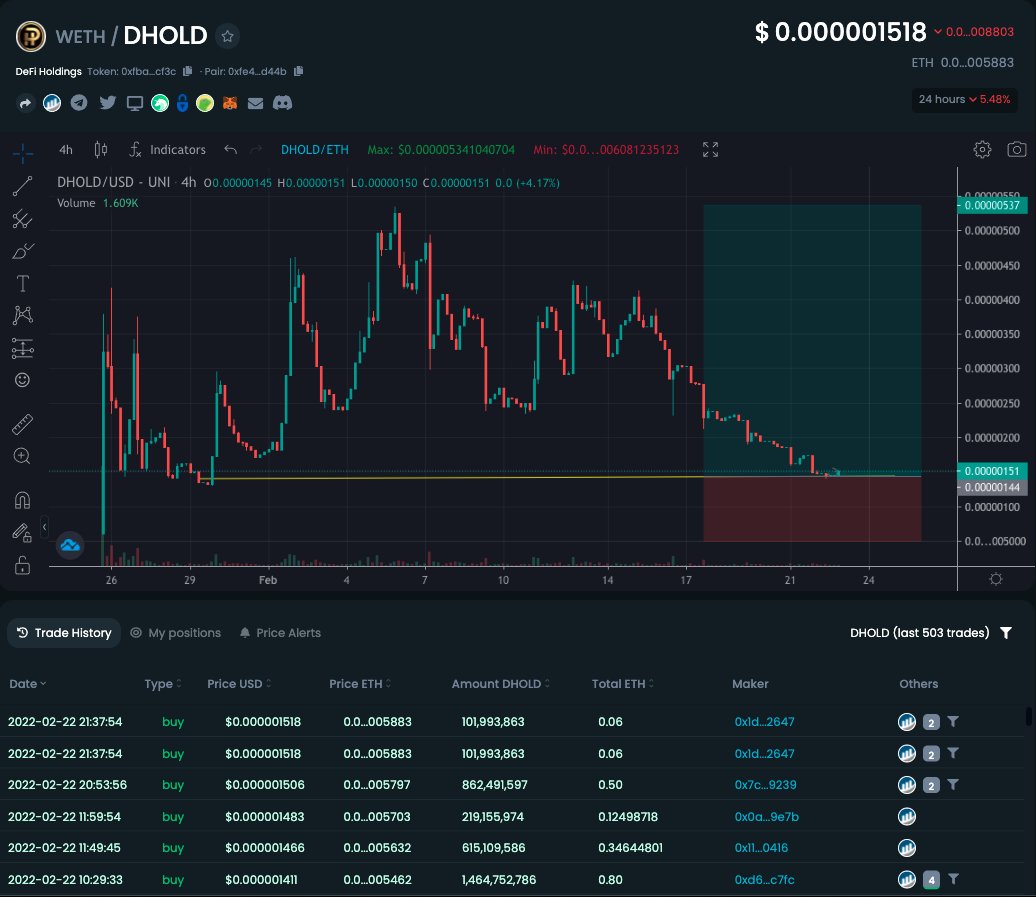
Task: Switch chart to DHOLD/ETH
Action: (x=314, y=150)
